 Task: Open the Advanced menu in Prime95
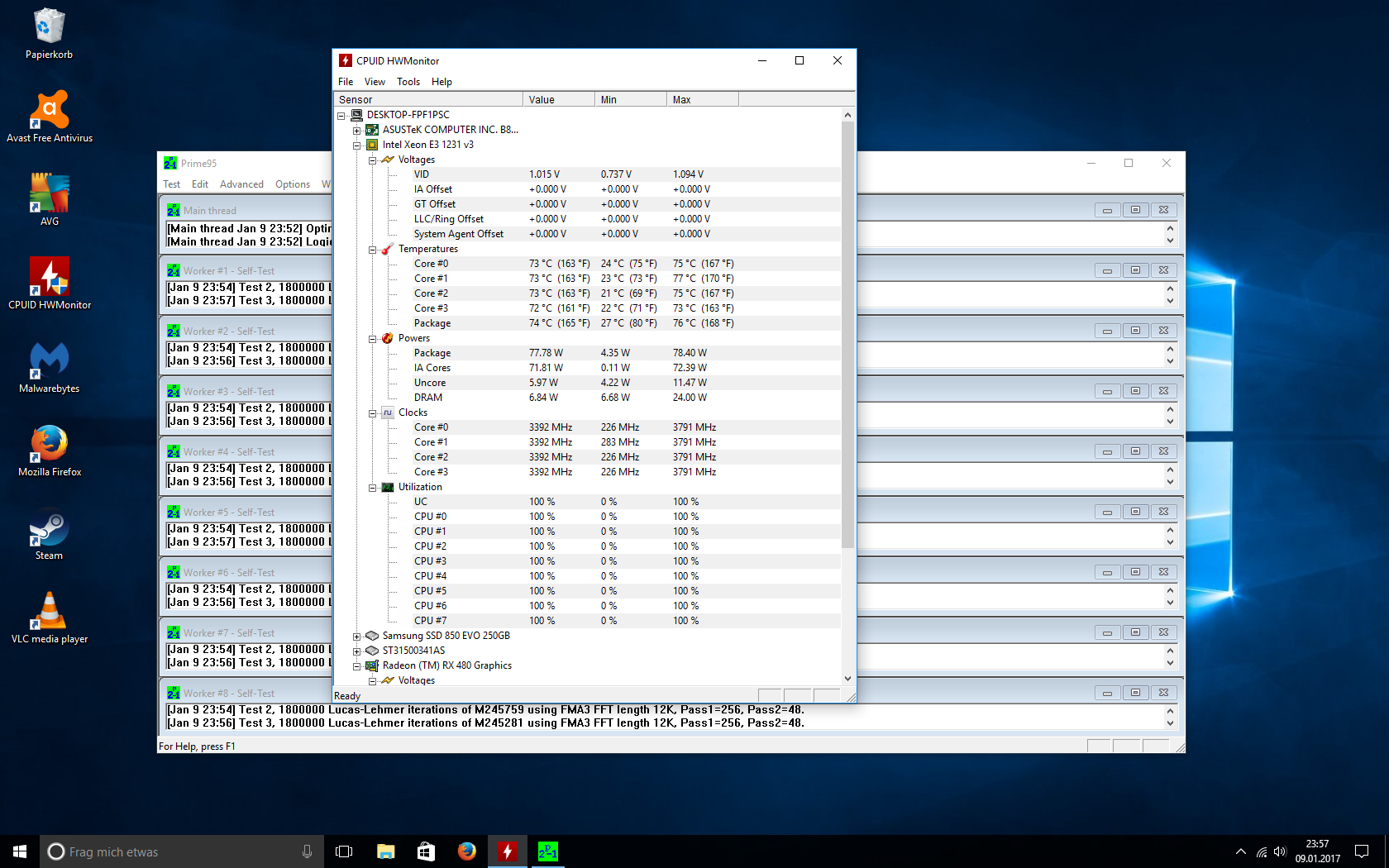241,184
